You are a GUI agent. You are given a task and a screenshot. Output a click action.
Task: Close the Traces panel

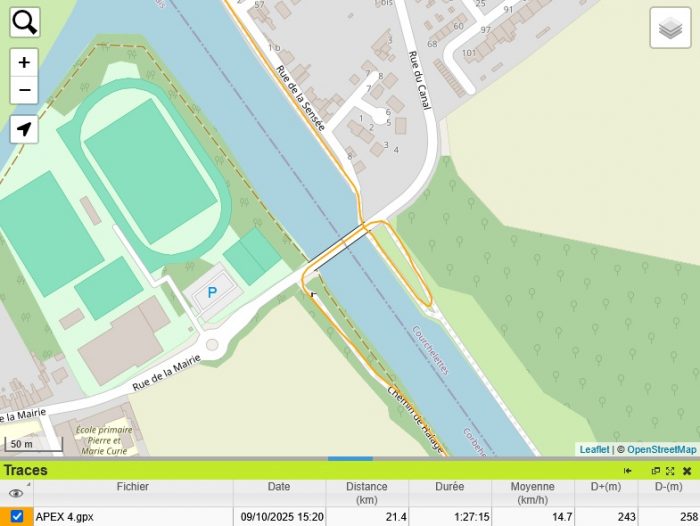coord(687,471)
